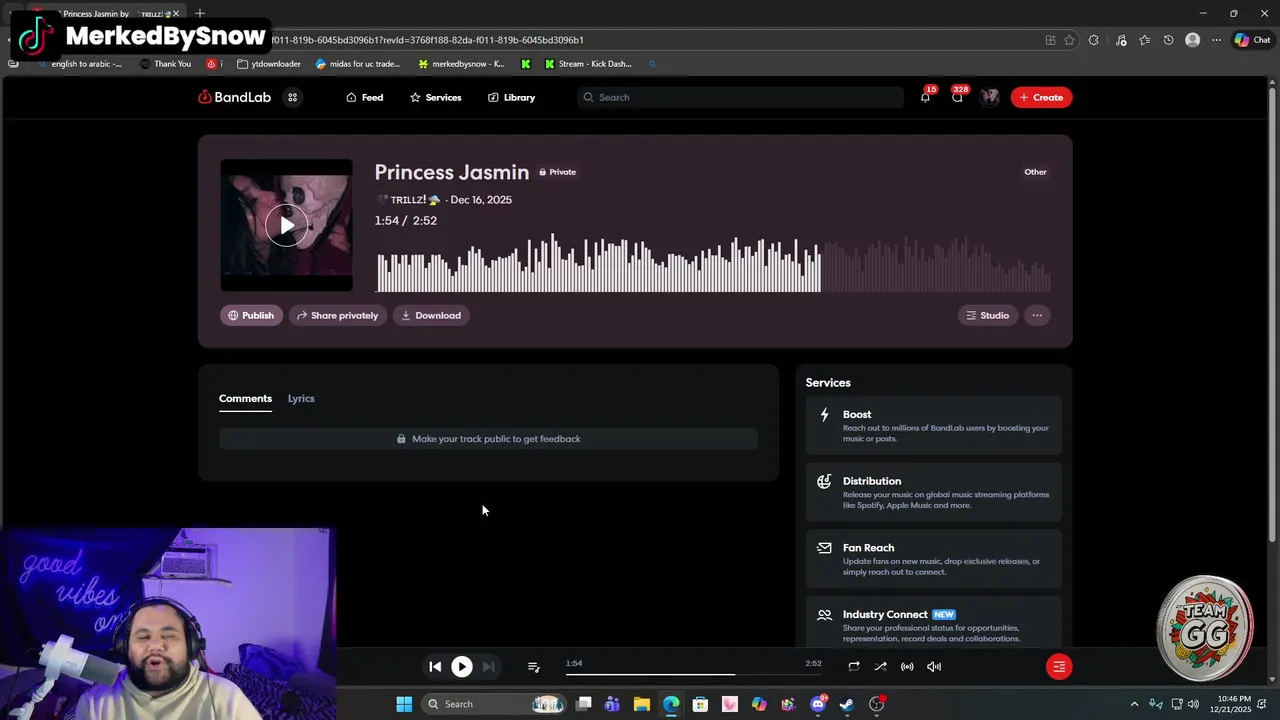The image size is (1280, 720).
Task: Open the track in Studio
Action: click(x=987, y=315)
